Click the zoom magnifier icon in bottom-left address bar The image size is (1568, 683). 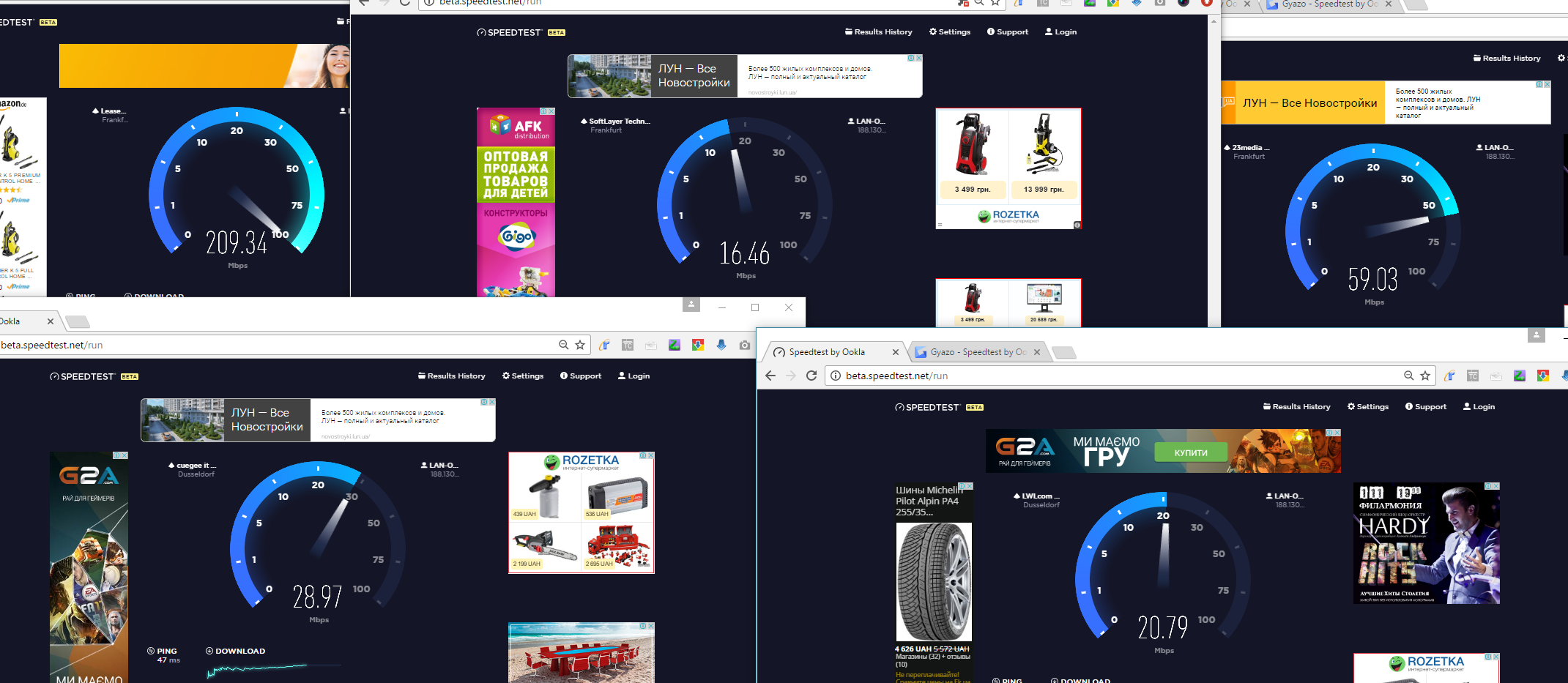coord(564,345)
